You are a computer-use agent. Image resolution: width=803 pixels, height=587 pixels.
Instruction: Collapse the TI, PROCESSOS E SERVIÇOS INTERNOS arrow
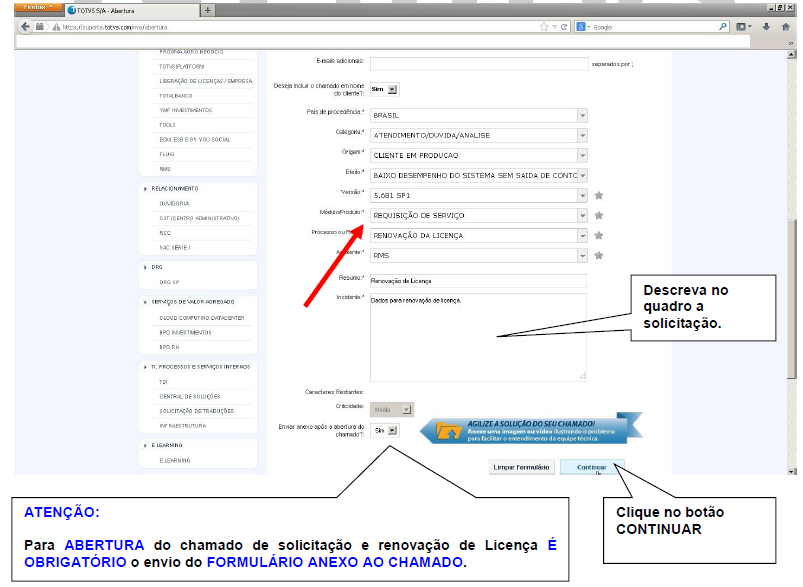pos(145,367)
